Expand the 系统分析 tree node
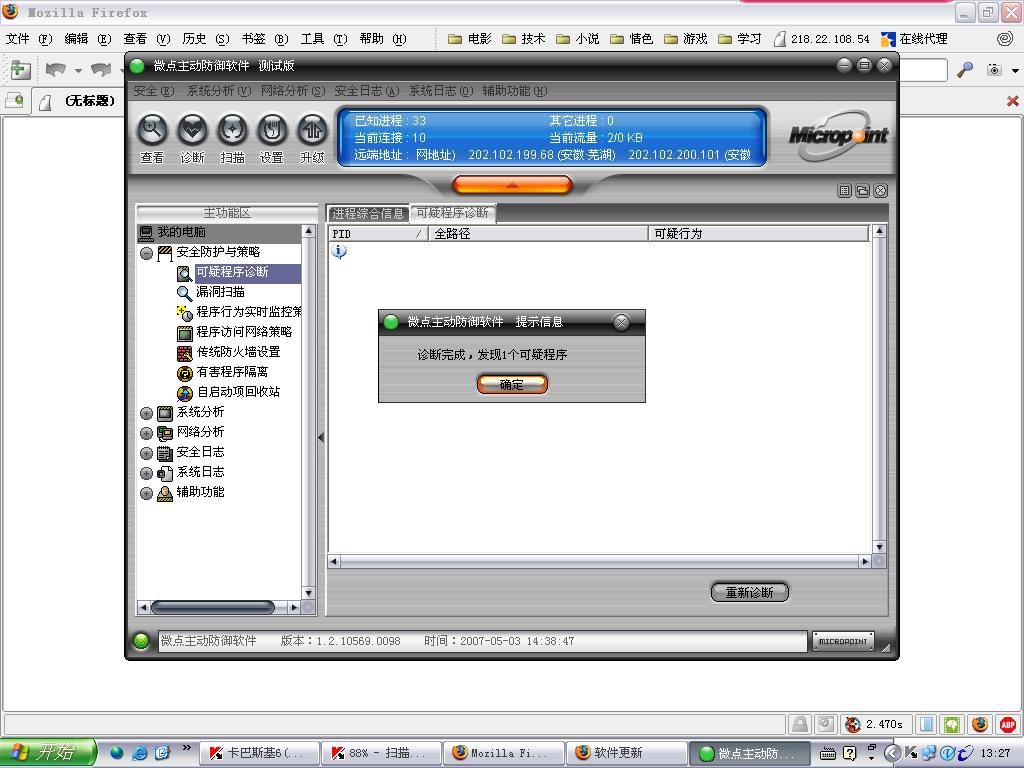The height and width of the screenshot is (768, 1024). click(146, 413)
